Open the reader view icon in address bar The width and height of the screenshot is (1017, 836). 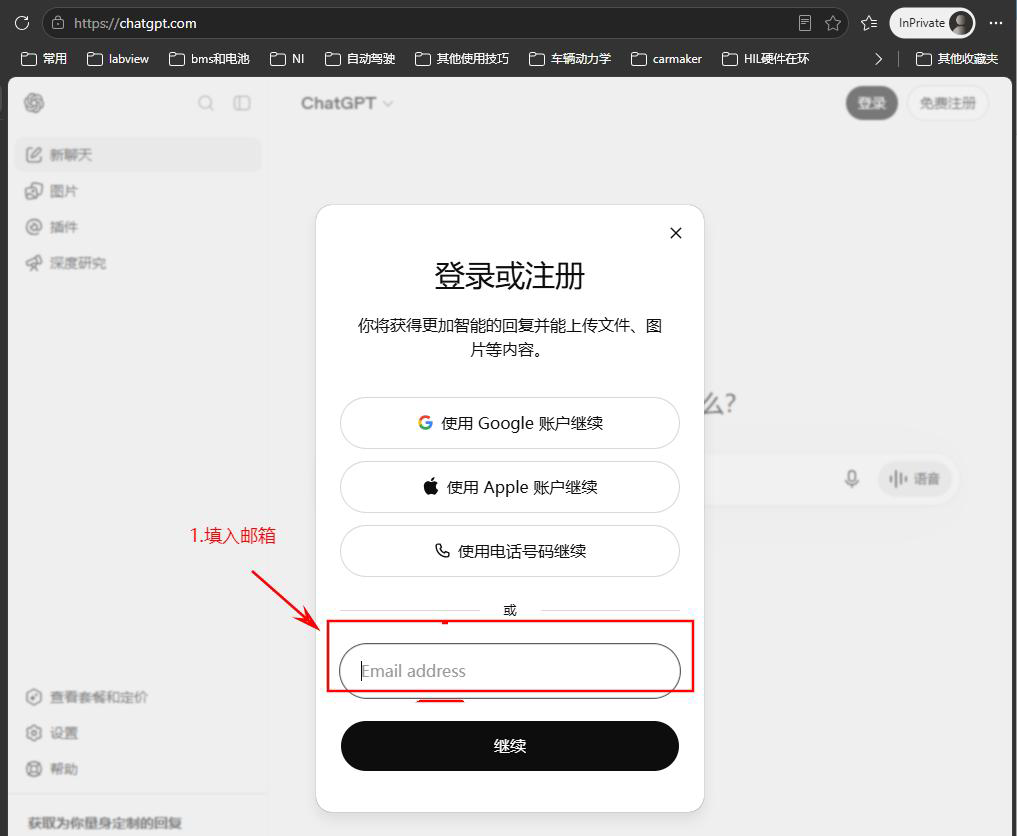coord(805,23)
